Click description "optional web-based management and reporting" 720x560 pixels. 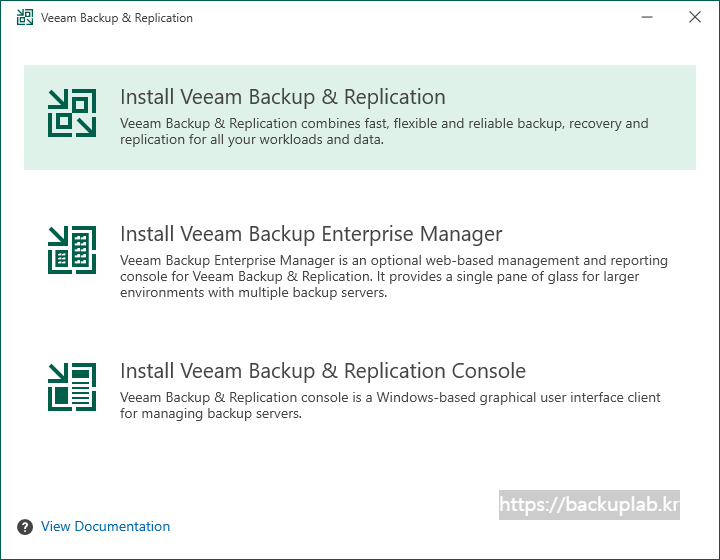coord(519,261)
